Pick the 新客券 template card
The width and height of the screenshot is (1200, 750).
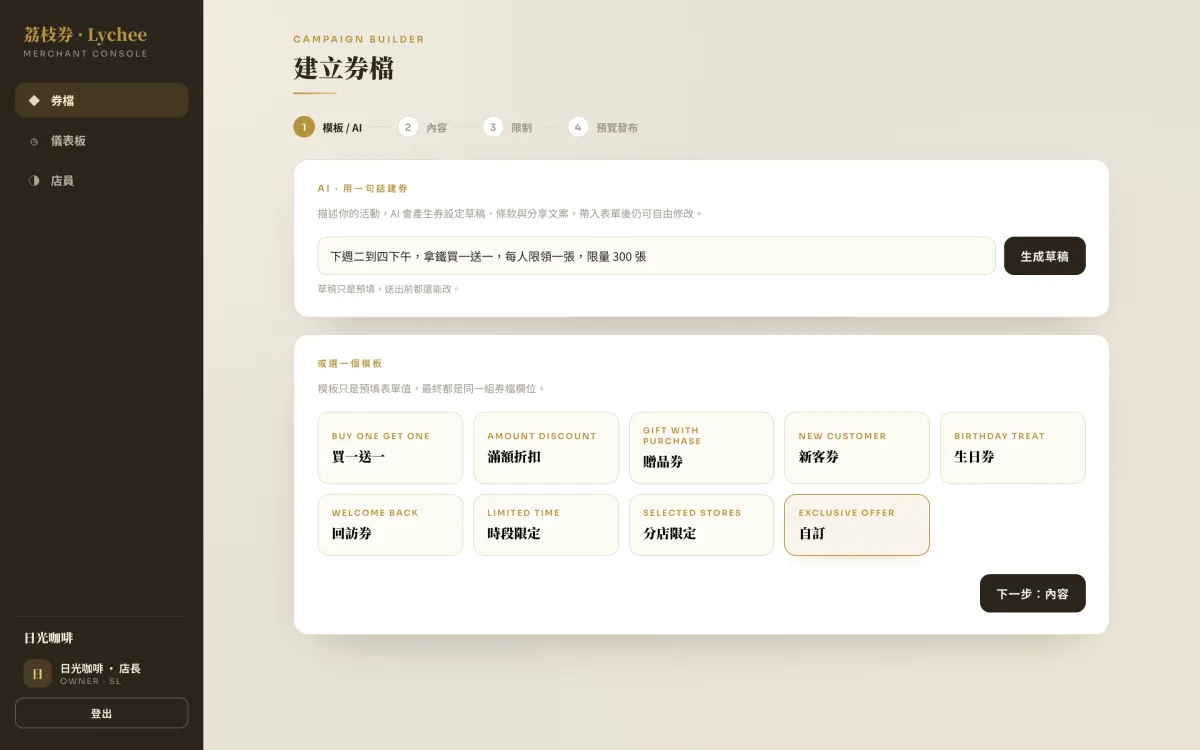(857, 448)
